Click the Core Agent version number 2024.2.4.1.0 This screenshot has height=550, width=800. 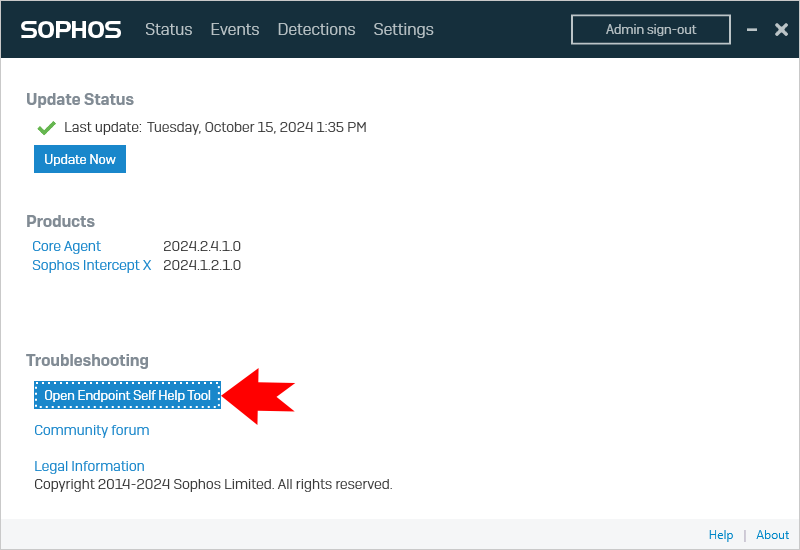click(x=202, y=246)
